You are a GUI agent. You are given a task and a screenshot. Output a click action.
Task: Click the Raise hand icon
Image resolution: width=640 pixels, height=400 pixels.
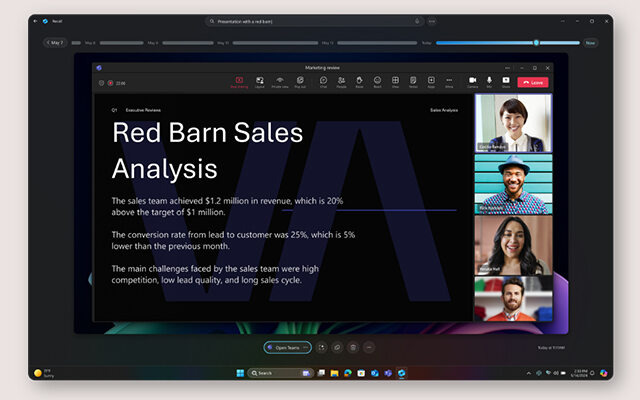click(359, 81)
